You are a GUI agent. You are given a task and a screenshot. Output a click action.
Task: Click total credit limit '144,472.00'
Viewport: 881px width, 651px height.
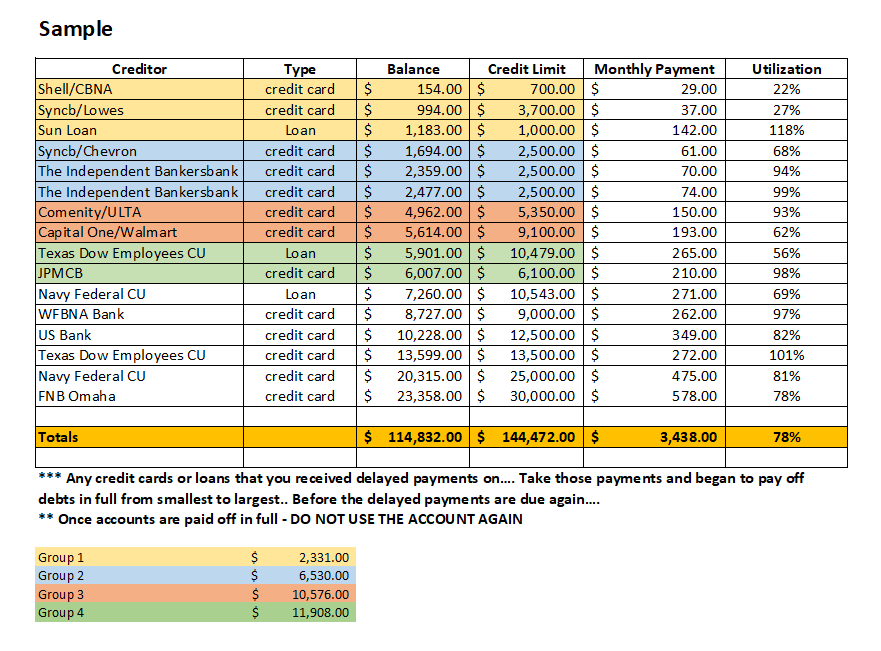526,437
